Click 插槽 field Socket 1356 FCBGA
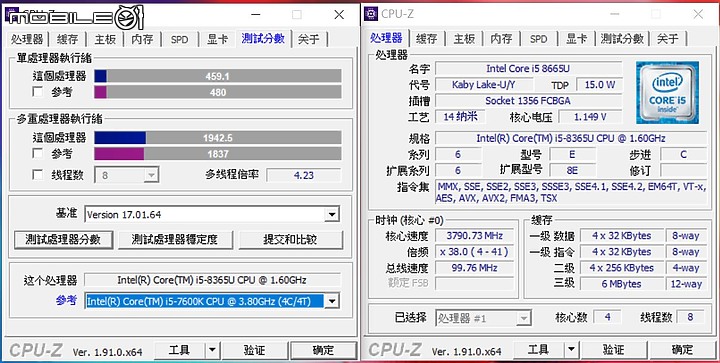 click(x=528, y=101)
